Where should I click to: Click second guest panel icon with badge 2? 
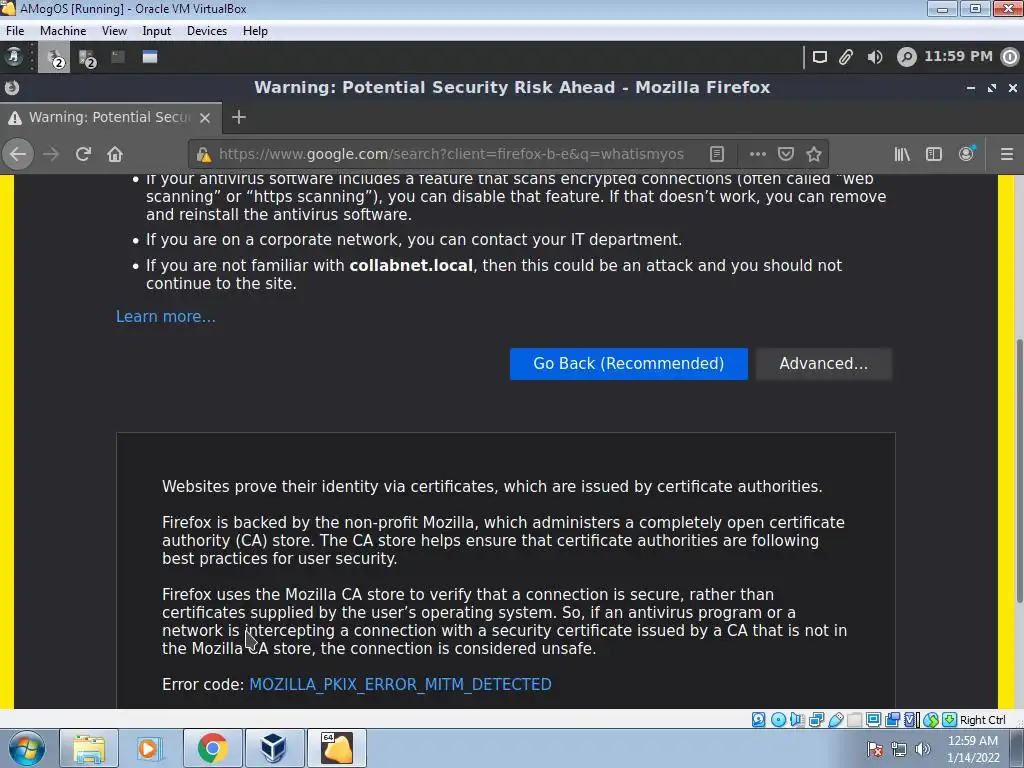coord(87,58)
